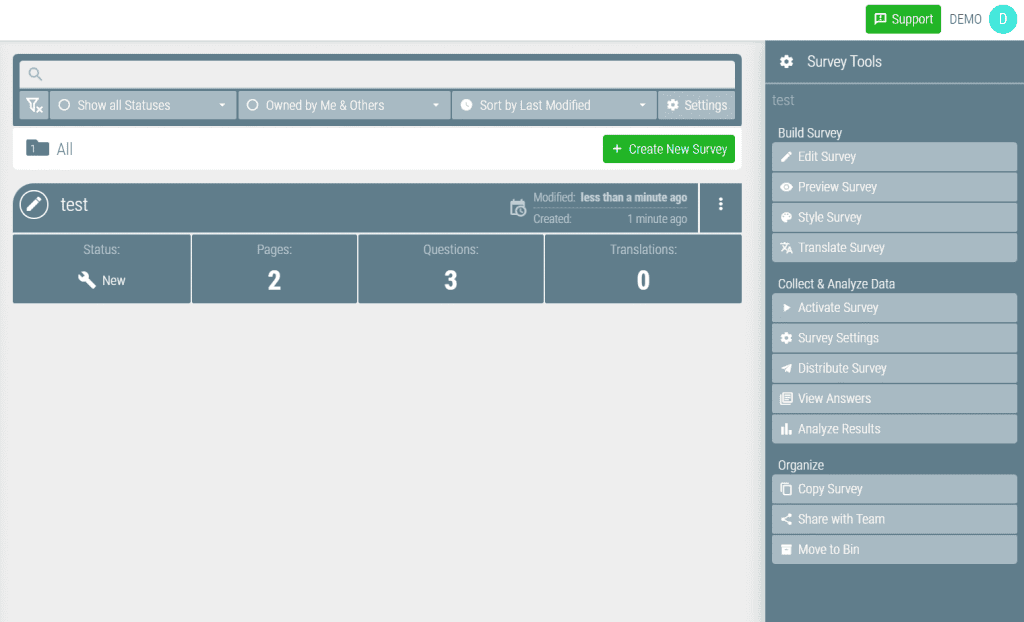
Task: Click Distribute Survey
Action: [894, 368]
